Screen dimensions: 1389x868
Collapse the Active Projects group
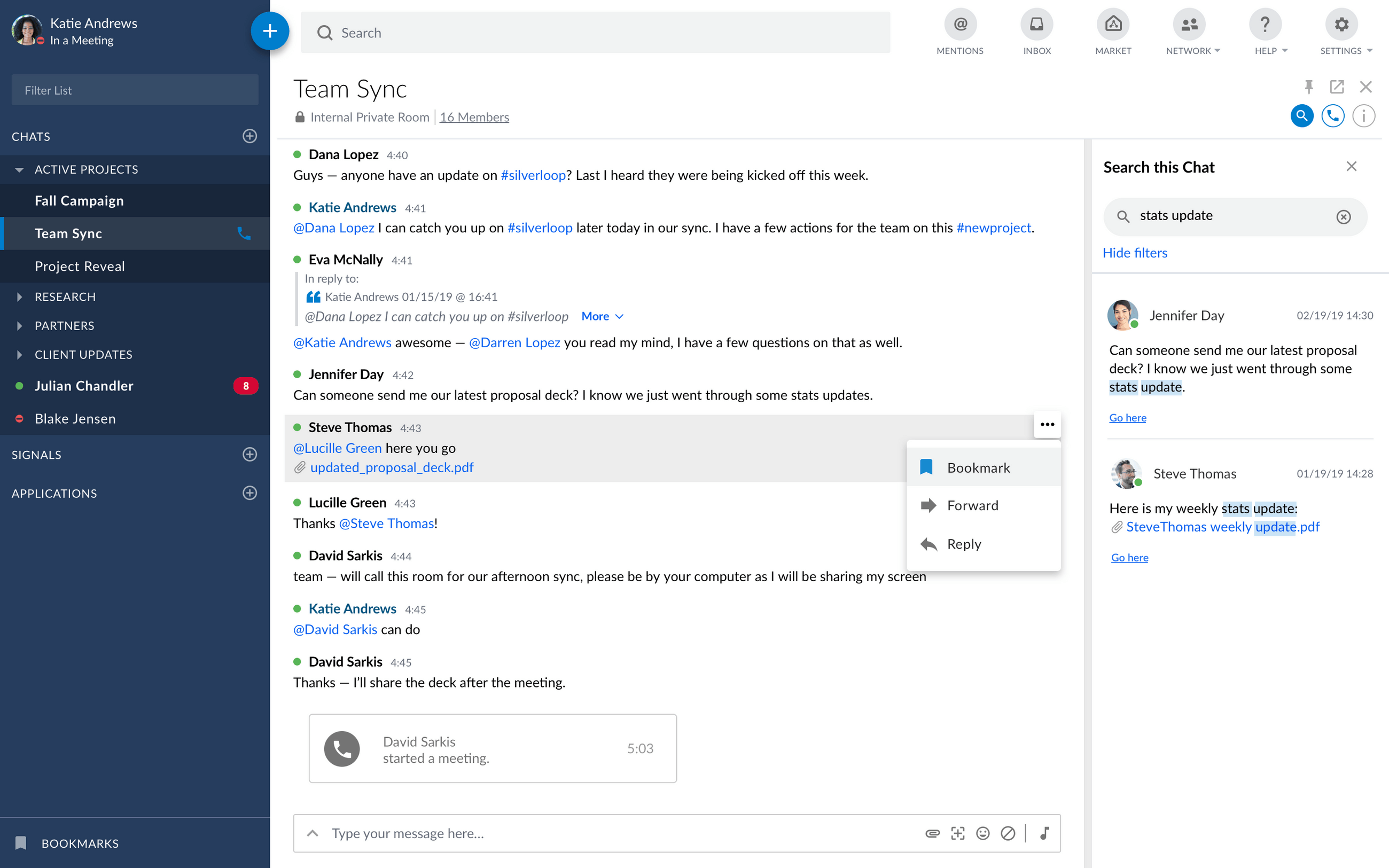pyautogui.click(x=20, y=169)
